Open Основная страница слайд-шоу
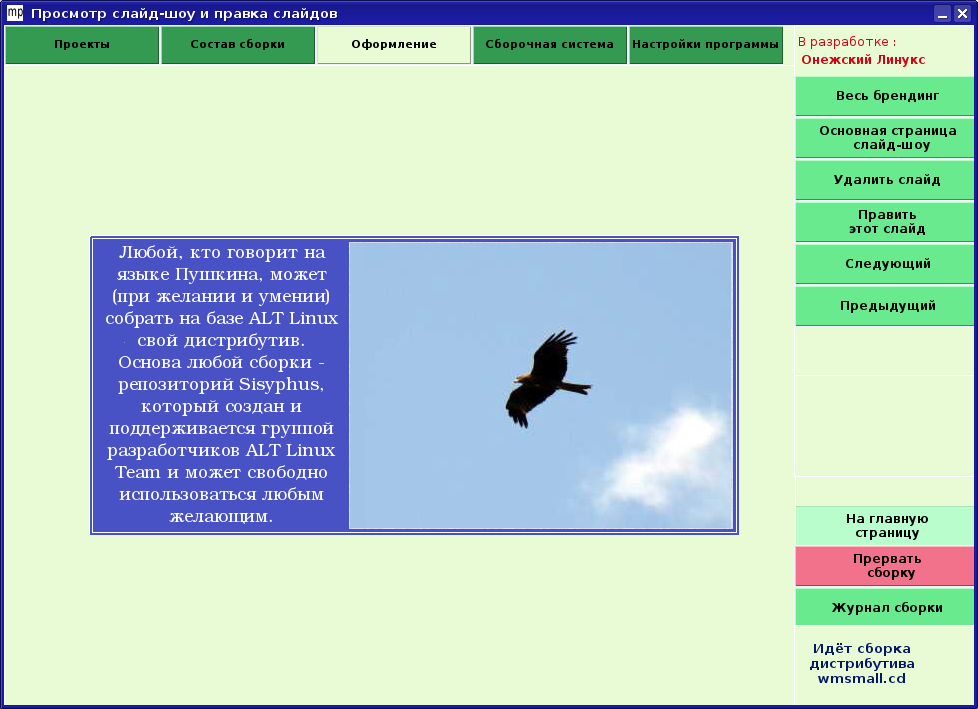The height and width of the screenshot is (709, 978). pos(886,138)
